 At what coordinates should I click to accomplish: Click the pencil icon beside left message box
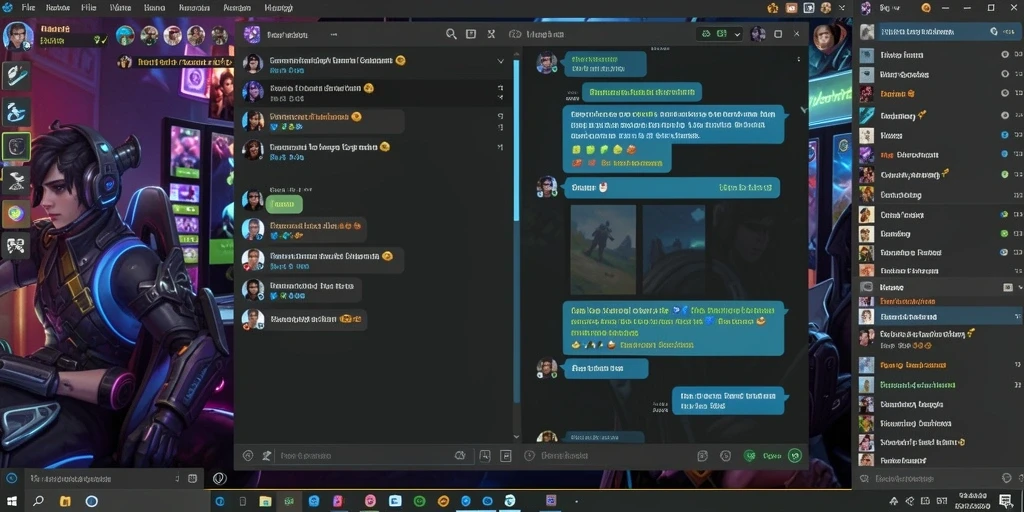[x=266, y=456]
